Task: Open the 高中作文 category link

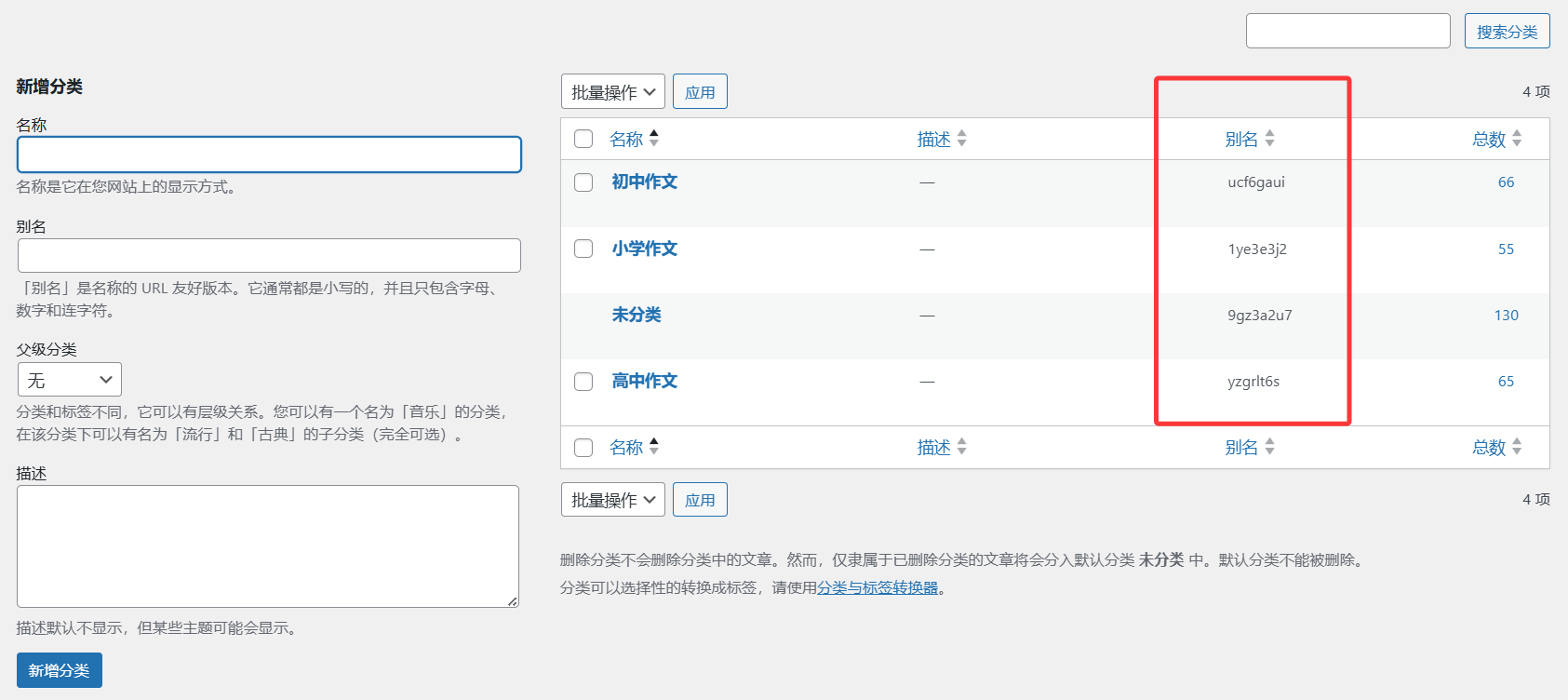Action: (645, 381)
